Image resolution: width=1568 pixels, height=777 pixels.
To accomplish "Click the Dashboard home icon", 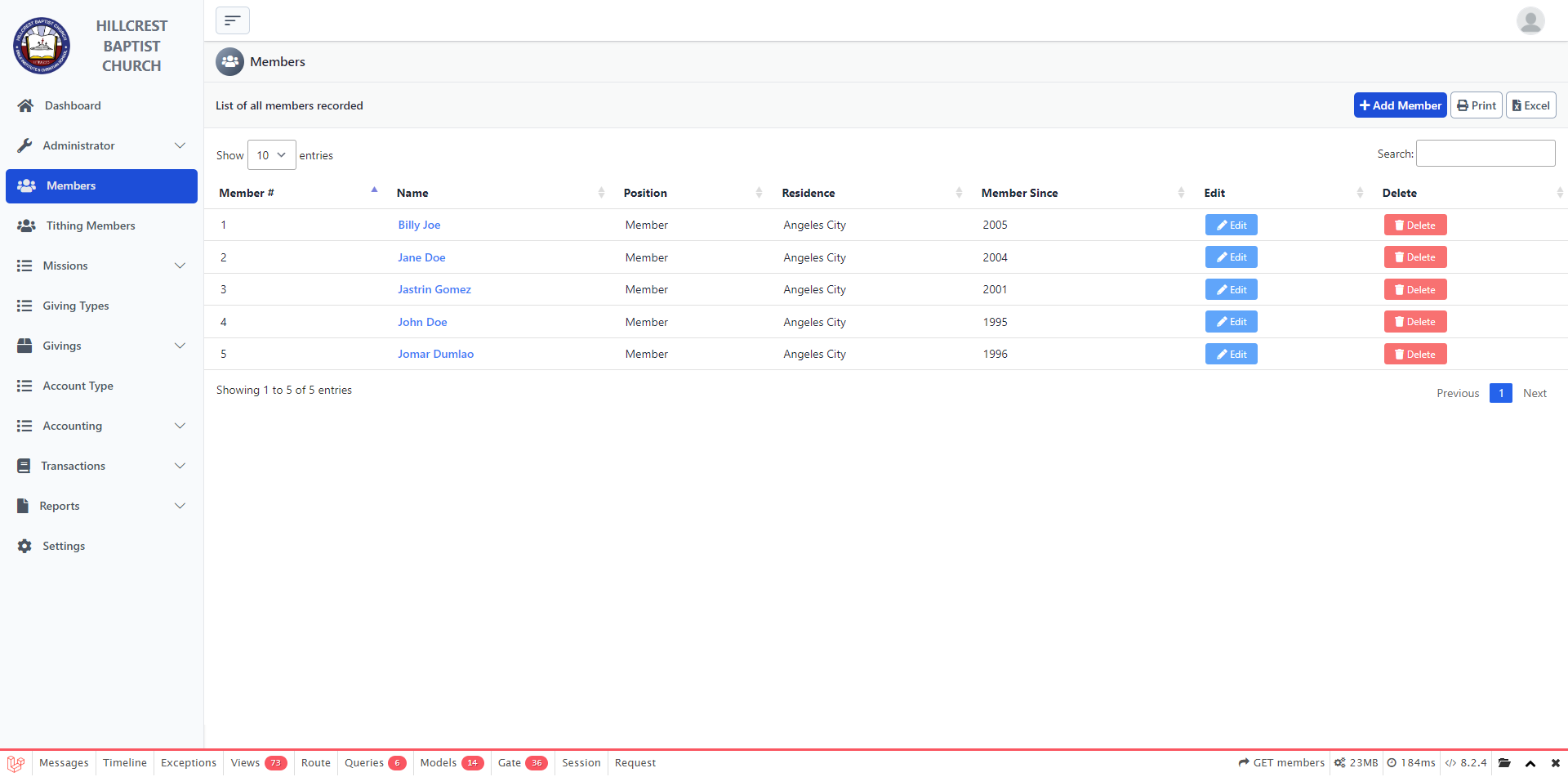I will (25, 105).
